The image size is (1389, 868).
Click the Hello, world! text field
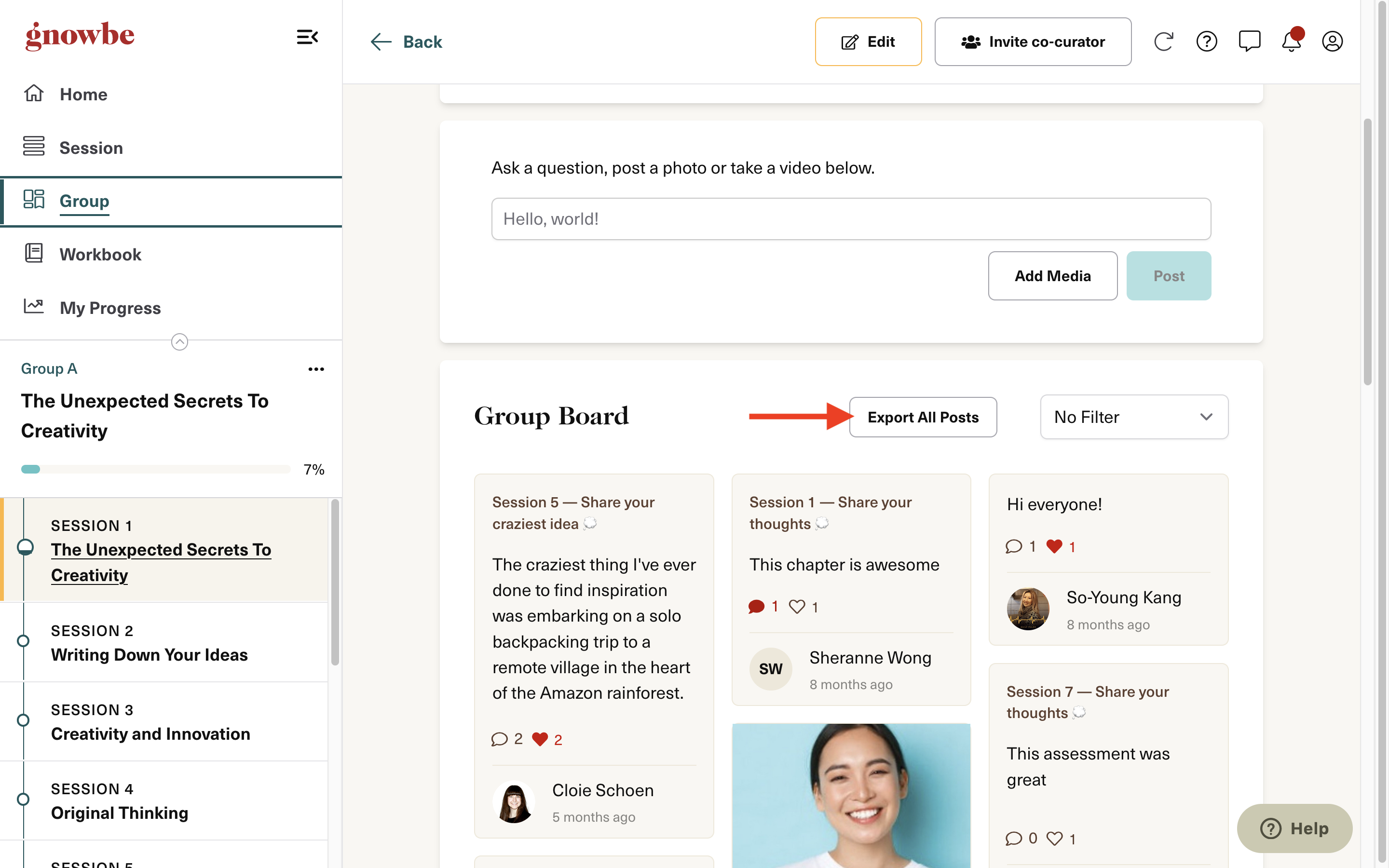coord(851,219)
